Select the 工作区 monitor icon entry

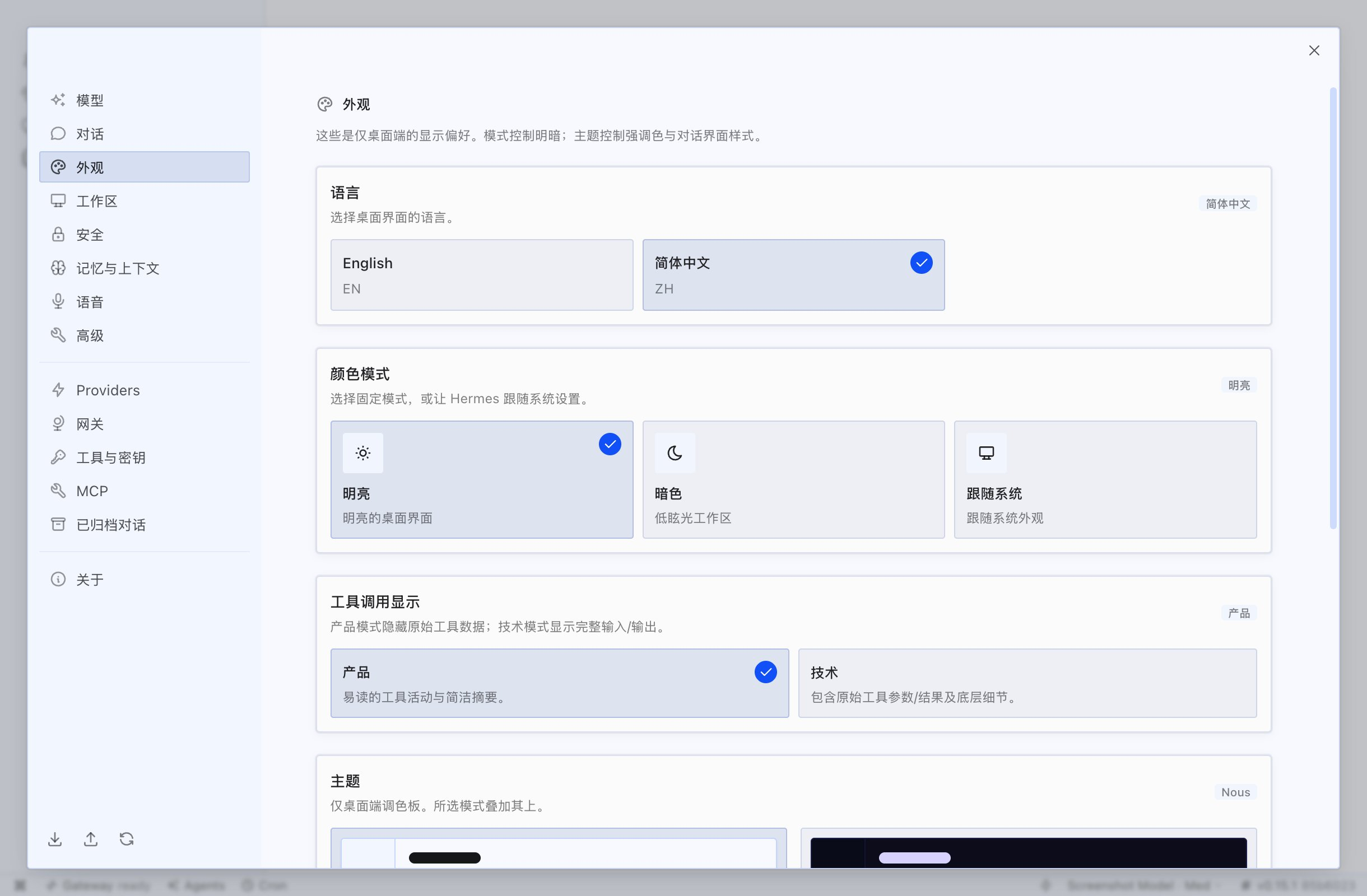tap(144, 201)
